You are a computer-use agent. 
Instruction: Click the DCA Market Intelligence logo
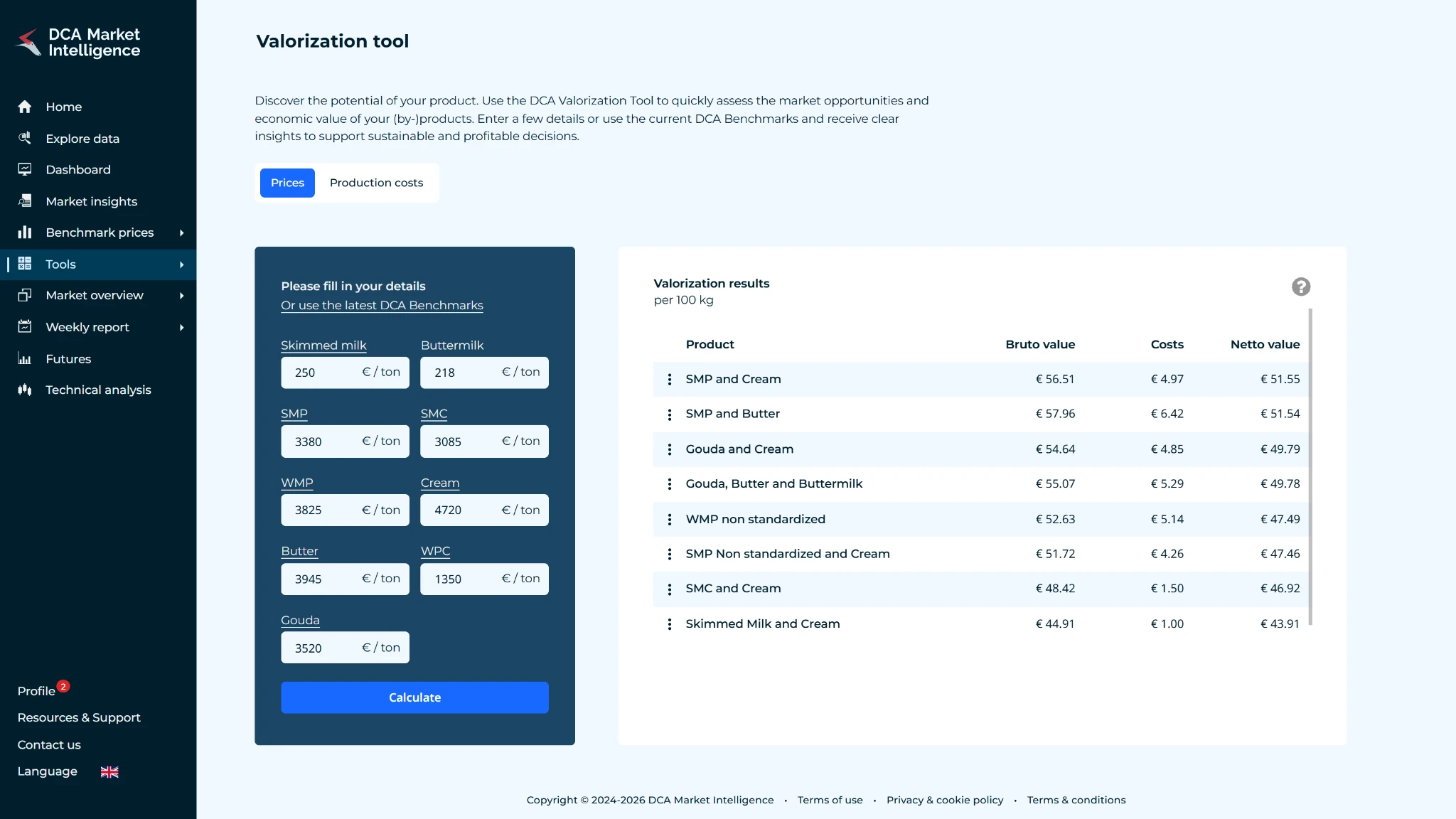click(78, 43)
